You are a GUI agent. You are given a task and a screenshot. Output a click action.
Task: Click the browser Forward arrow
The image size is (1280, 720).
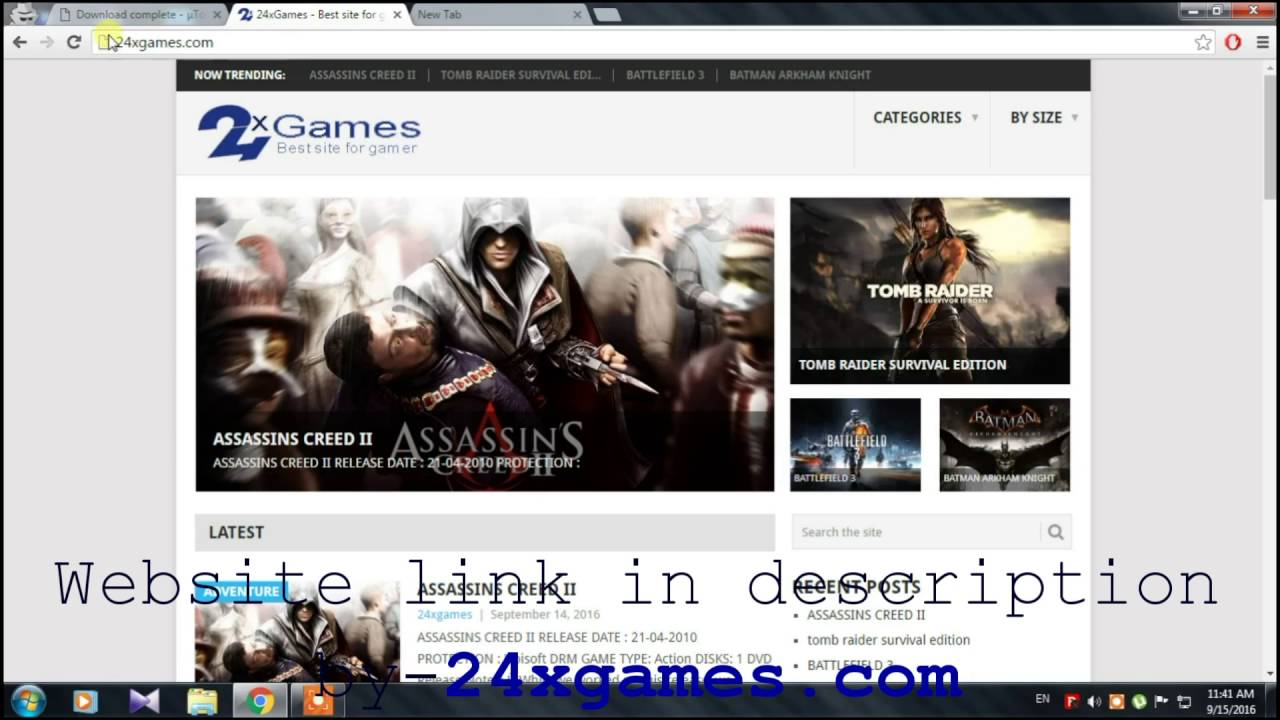pyautogui.click(x=46, y=42)
